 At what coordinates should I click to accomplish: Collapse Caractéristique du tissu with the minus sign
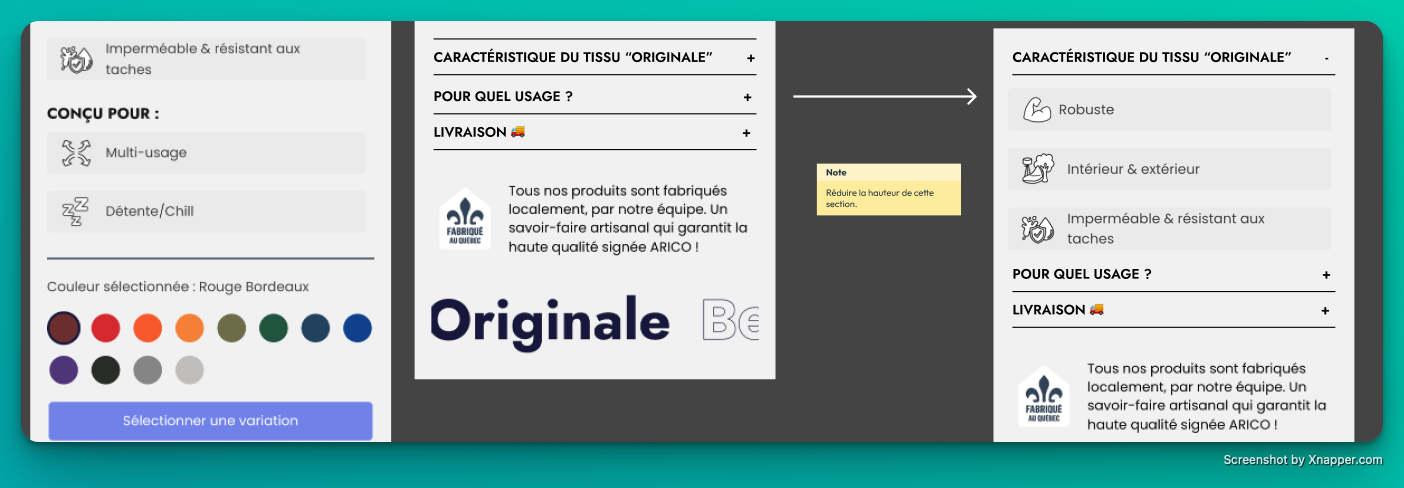pos(1327,58)
